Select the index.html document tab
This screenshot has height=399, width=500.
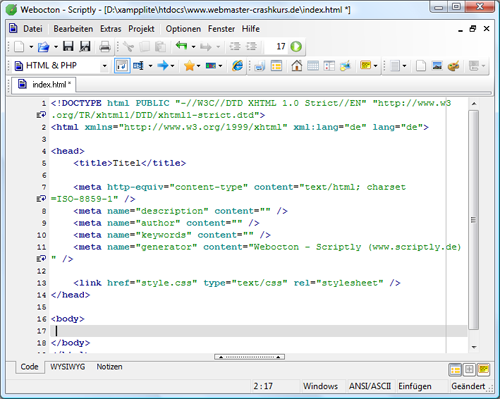coord(44,84)
